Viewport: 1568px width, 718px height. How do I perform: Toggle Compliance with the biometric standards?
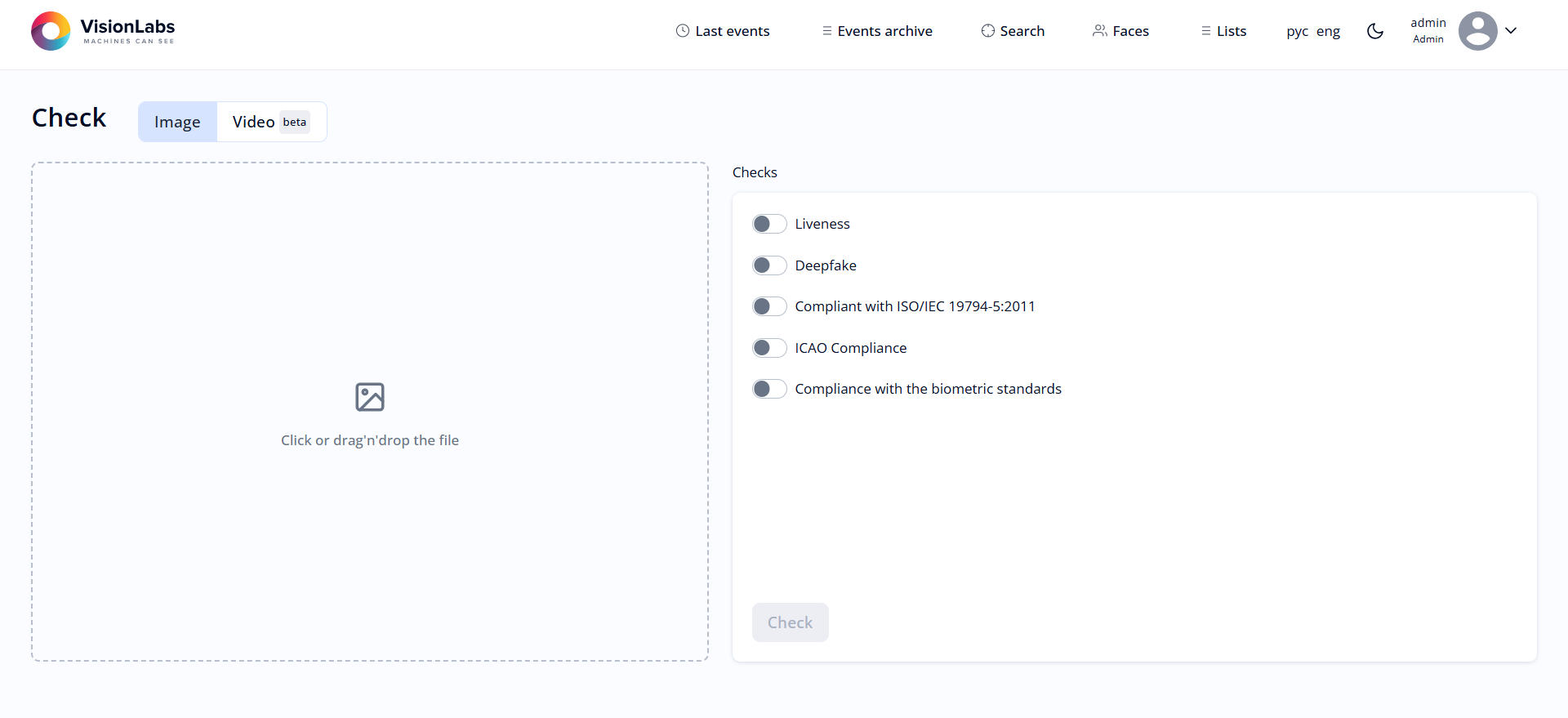point(769,389)
